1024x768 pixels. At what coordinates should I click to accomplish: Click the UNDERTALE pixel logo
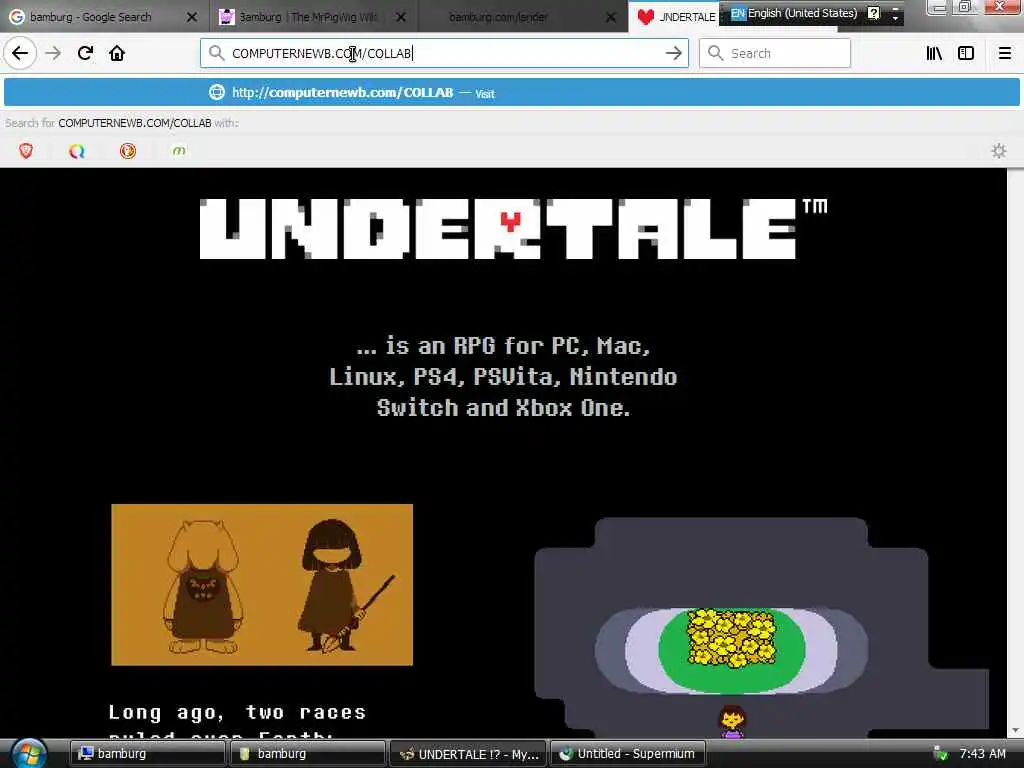click(x=513, y=229)
